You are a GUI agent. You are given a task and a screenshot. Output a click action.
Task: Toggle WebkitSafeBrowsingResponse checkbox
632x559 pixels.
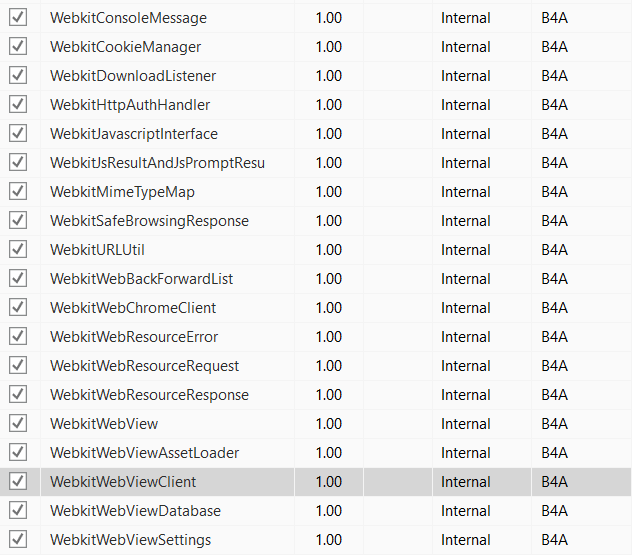[18, 220]
